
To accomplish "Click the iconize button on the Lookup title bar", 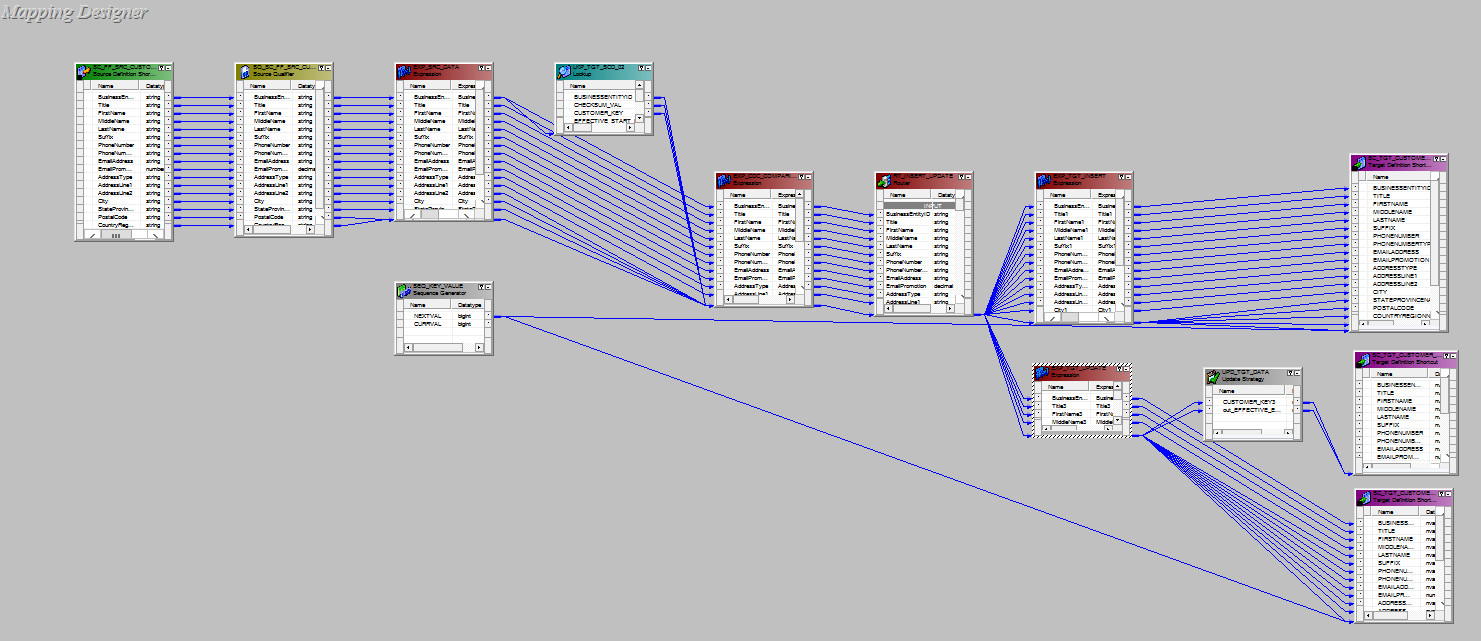I will click(x=647, y=68).
